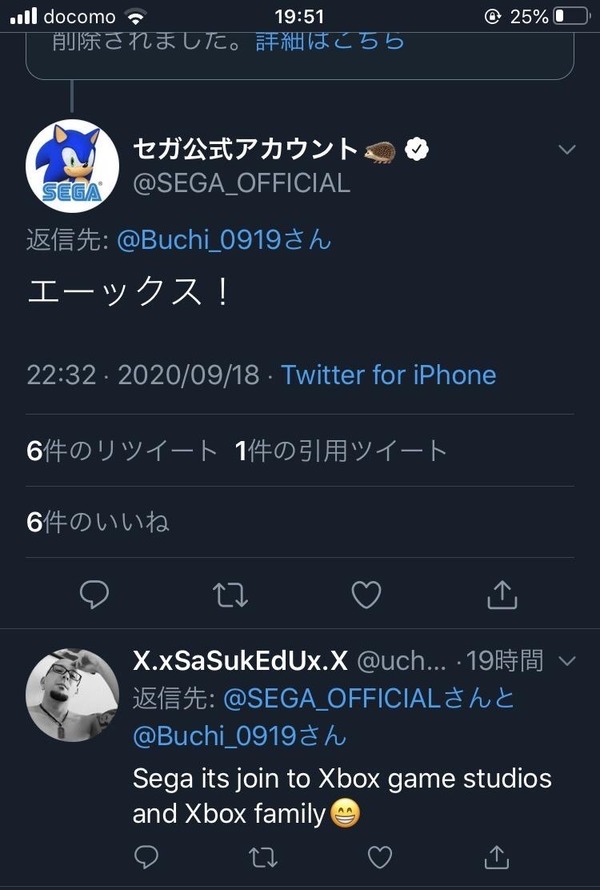The height and width of the screenshot is (890, 600).
Task: Retweet the SEGA official tweet
Action: [230, 595]
